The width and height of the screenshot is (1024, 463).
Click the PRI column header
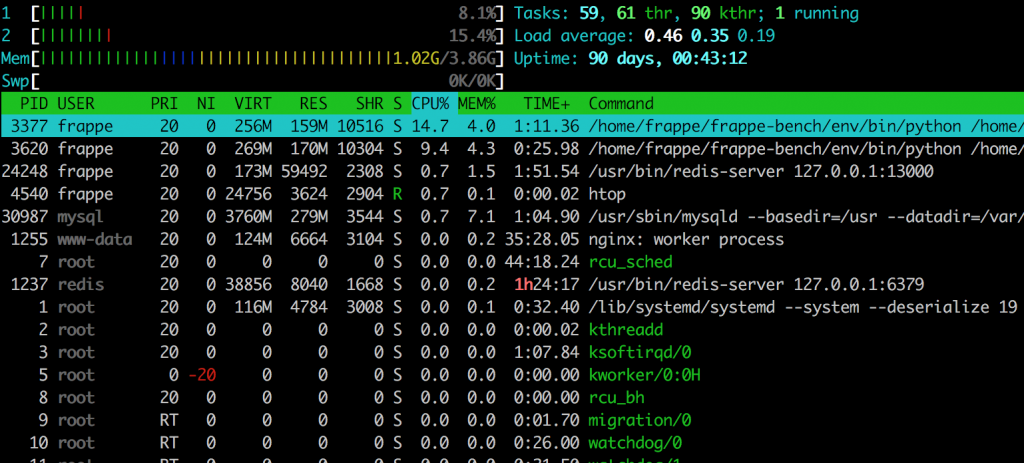coord(164,103)
